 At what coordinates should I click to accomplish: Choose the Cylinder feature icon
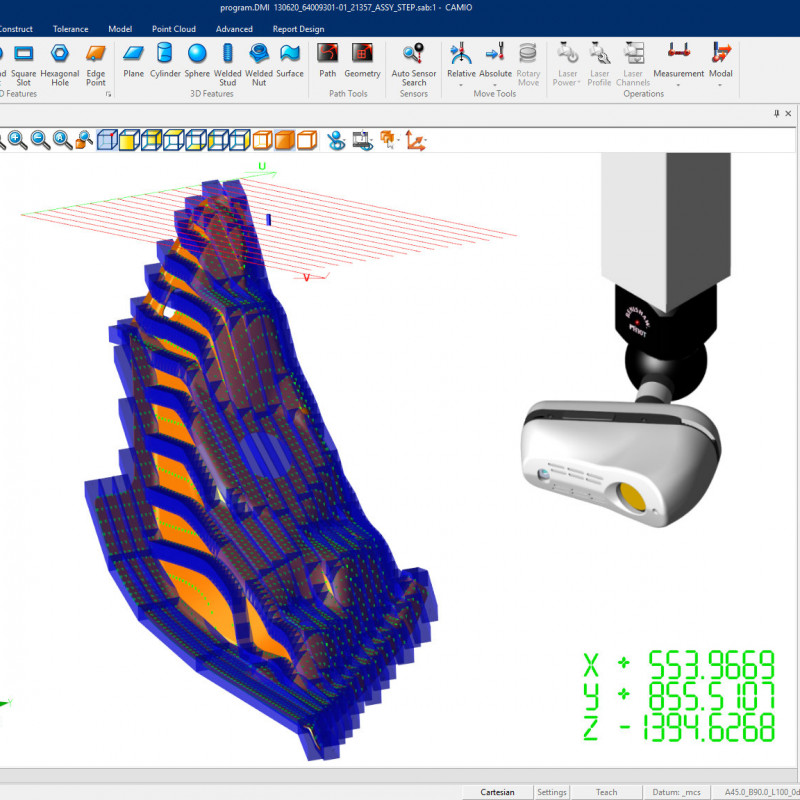165,60
